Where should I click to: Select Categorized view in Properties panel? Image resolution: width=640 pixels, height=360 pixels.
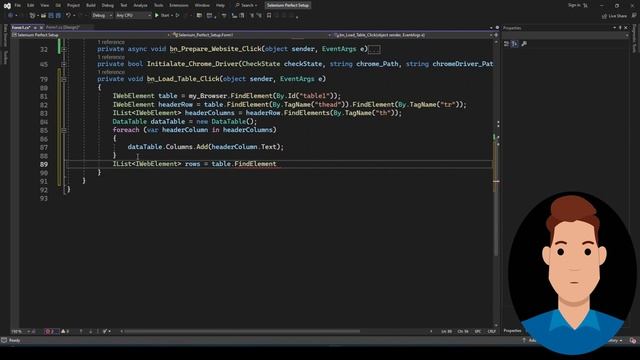pos(507,44)
